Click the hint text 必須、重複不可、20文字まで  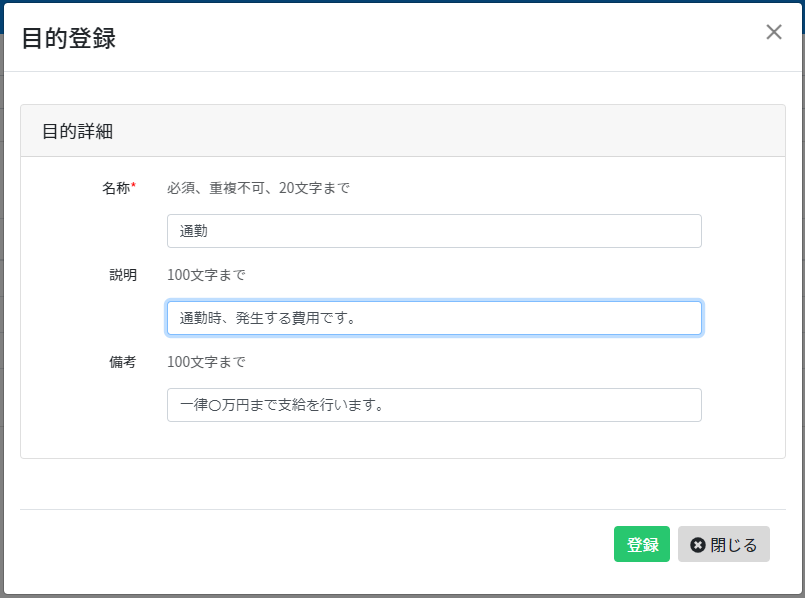coord(258,188)
